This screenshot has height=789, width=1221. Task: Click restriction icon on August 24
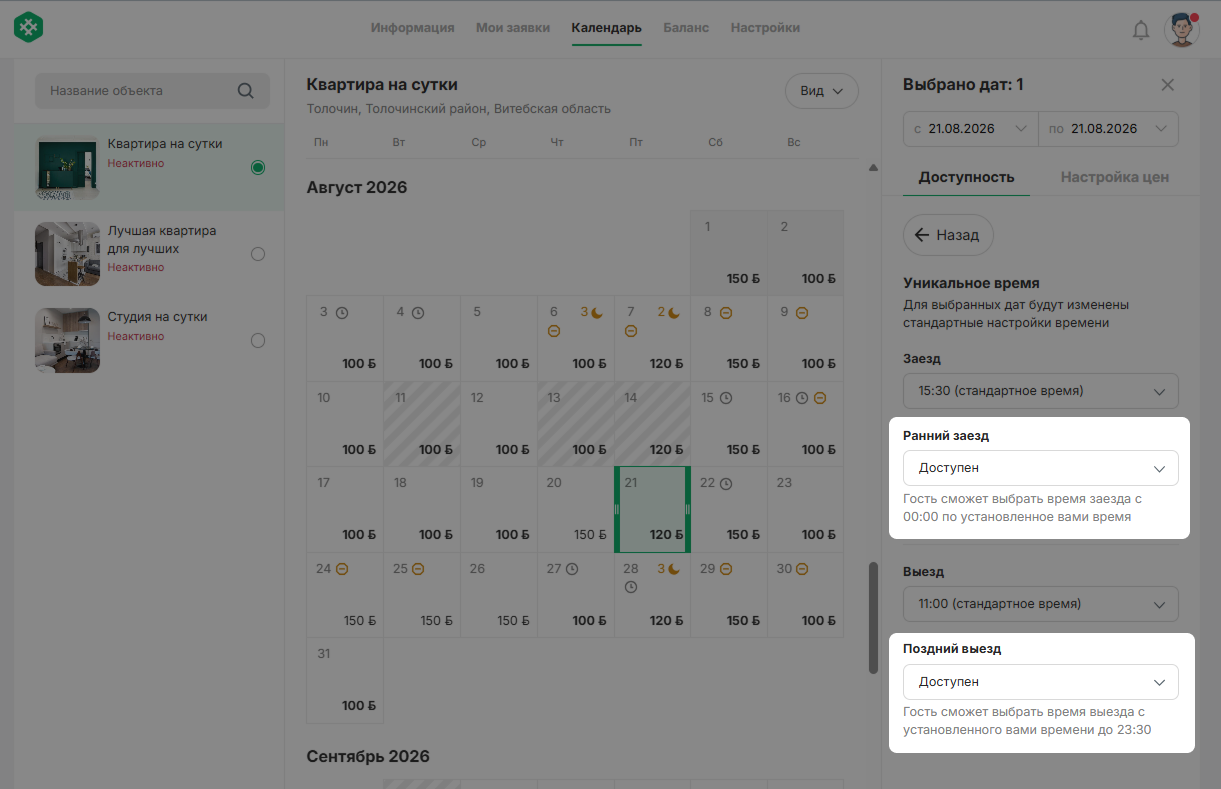pos(342,569)
